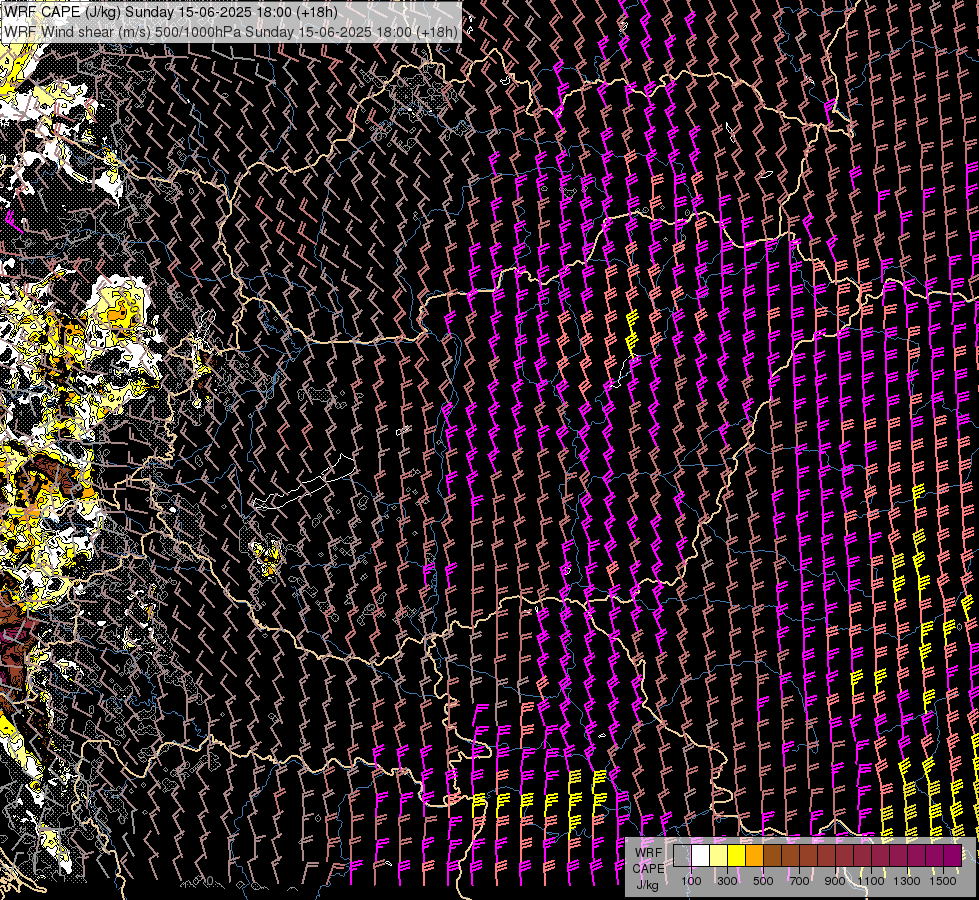Screen dimensions: 979x900
Task: Click the legend value 500
Action: coord(763,881)
